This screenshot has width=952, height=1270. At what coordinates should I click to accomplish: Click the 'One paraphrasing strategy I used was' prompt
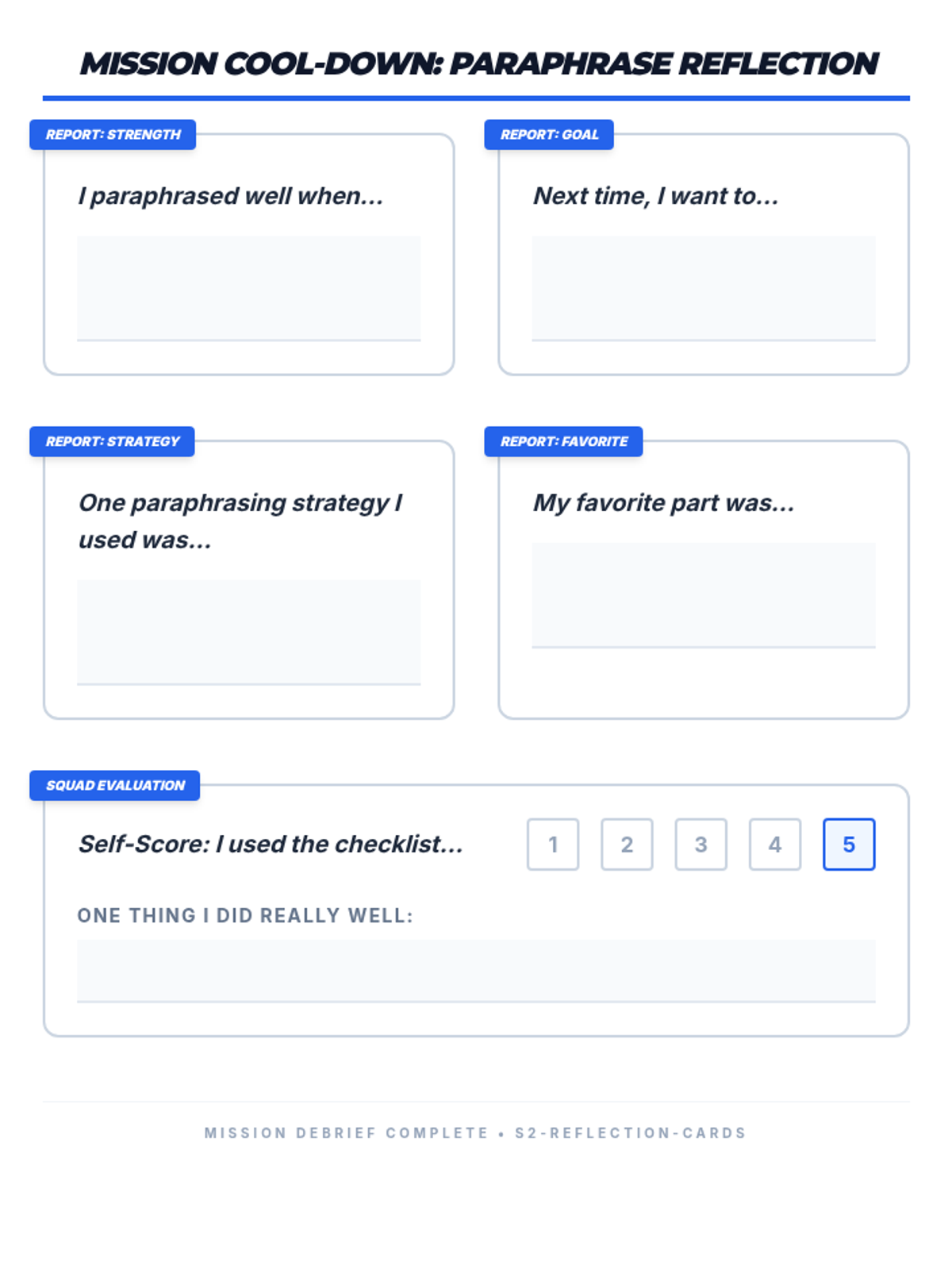[240, 521]
